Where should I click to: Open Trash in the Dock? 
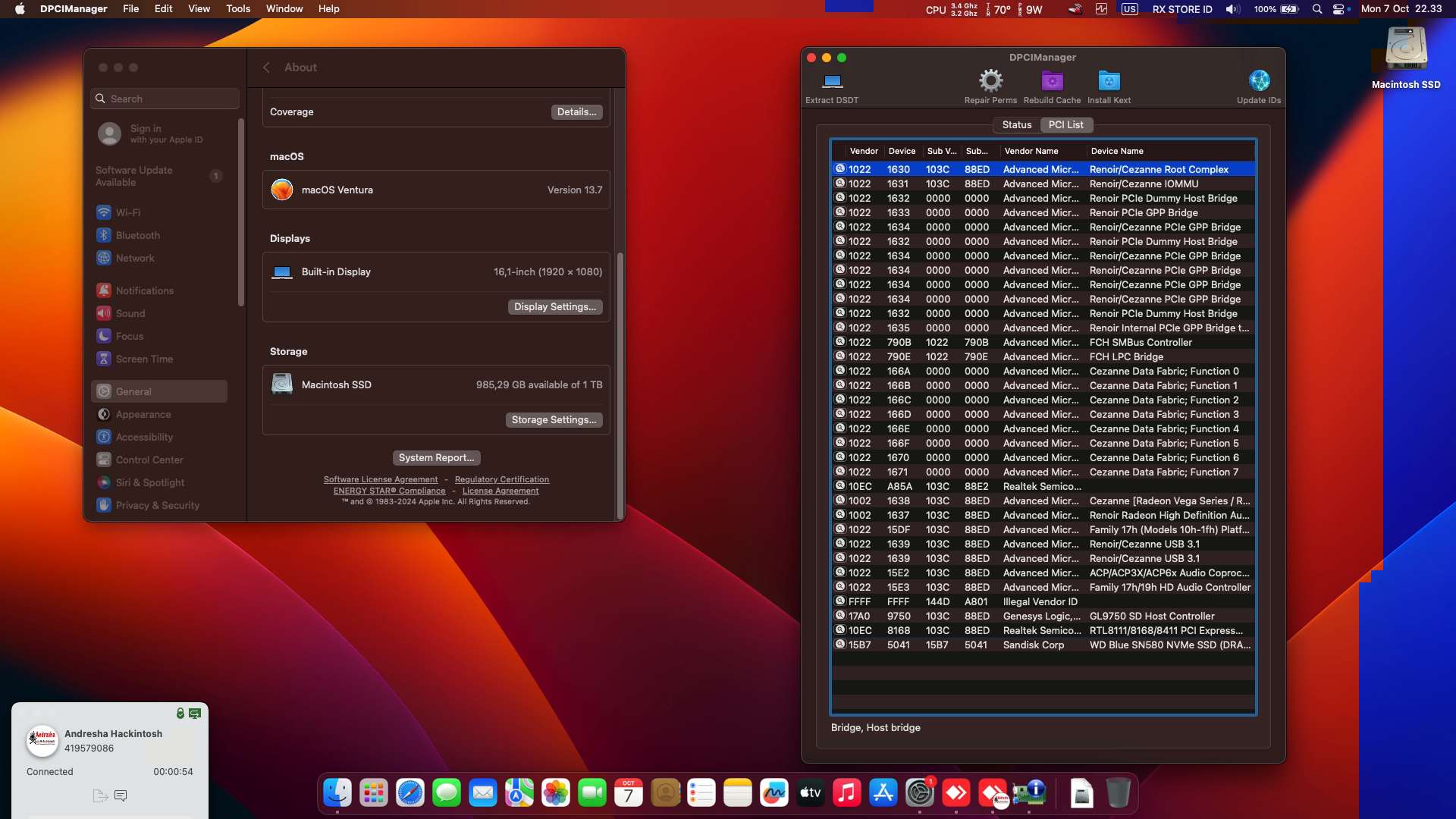pyautogui.click(x=1118, y=793)
